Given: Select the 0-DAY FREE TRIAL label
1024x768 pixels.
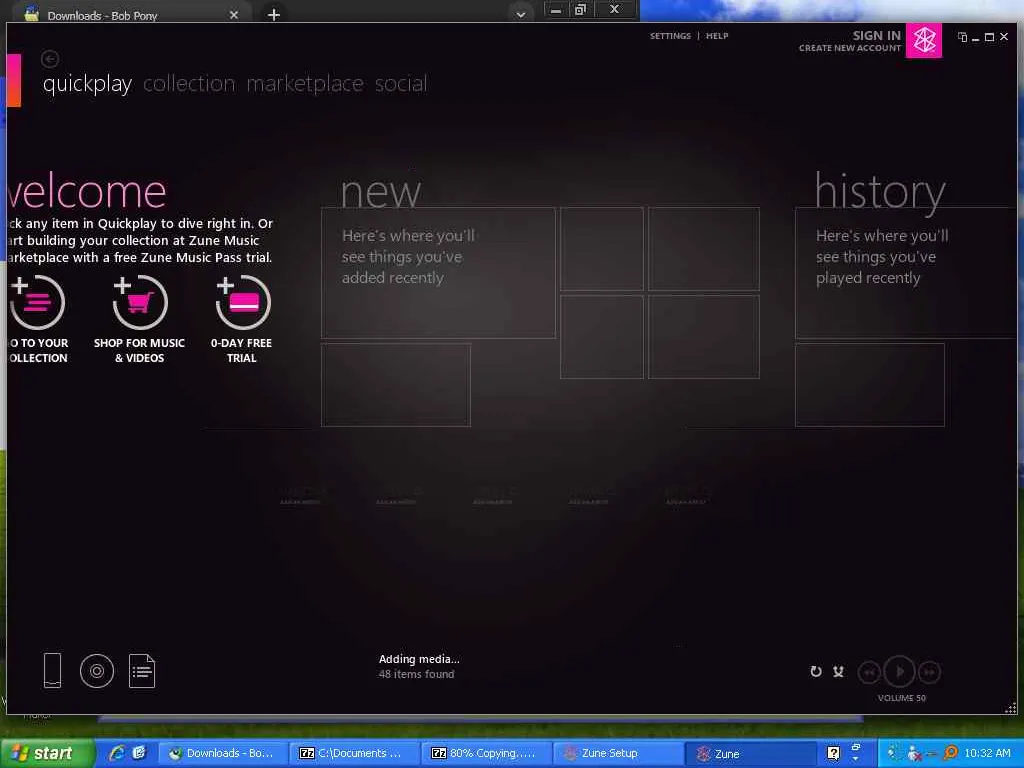Looking at the screenshot, I should pyautogui.click(x=241, y=350).
